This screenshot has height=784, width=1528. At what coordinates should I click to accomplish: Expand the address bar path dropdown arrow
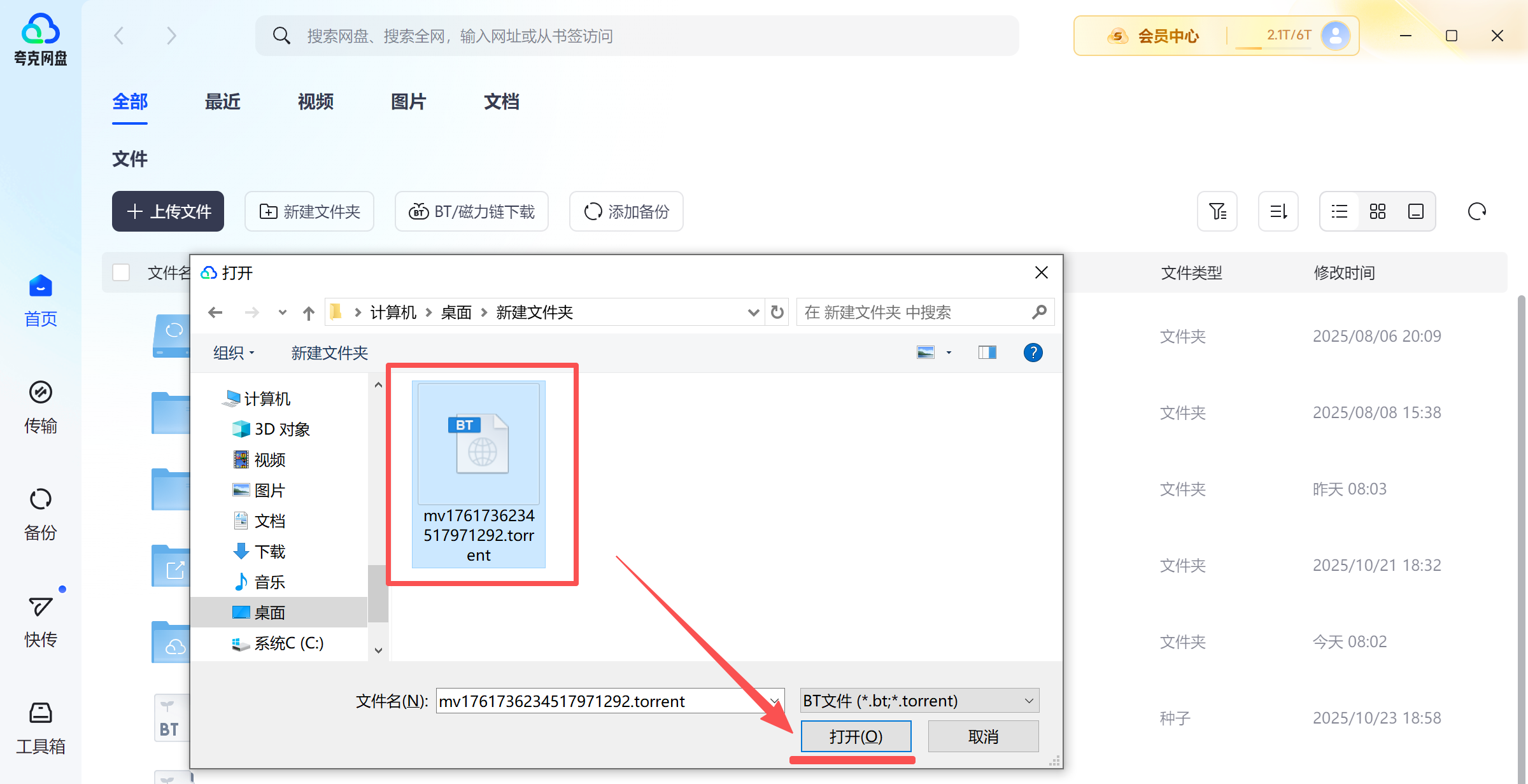753,312
